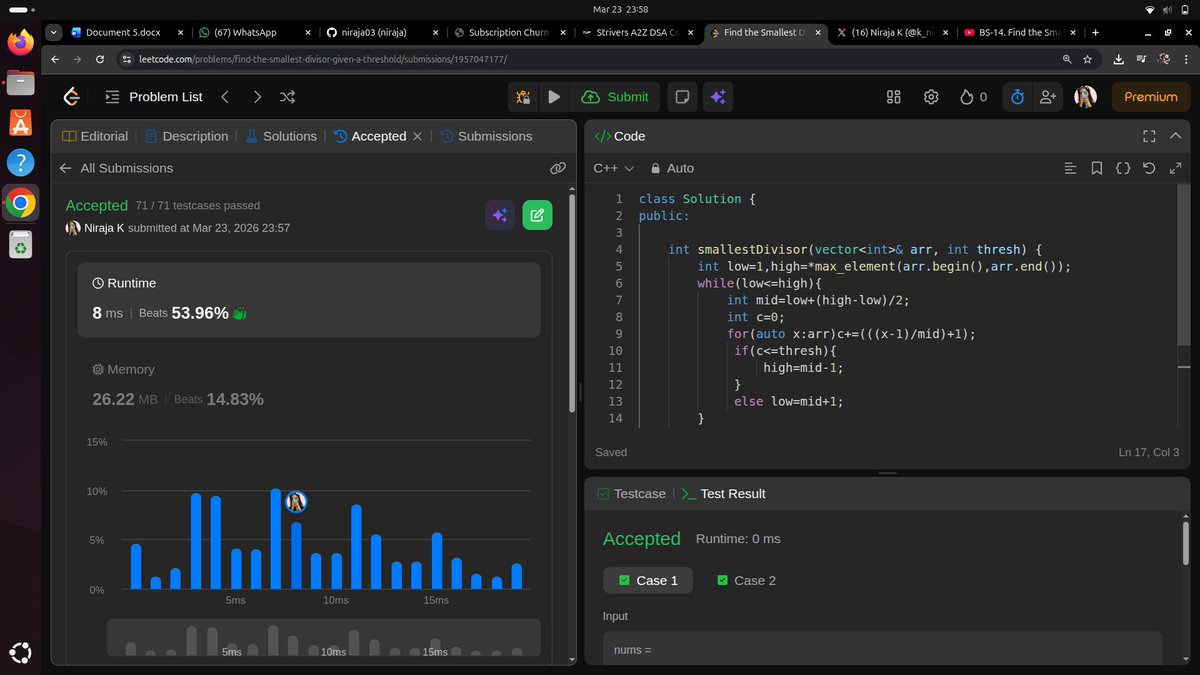
Task: Switch to the Solutions tab
Action: pyautogui.click(x=281, y=136)
